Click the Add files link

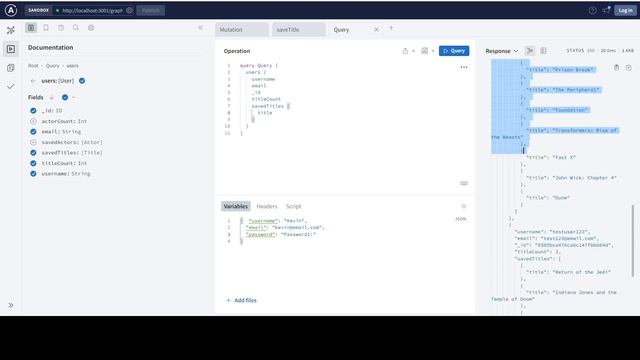click(242, 300)
